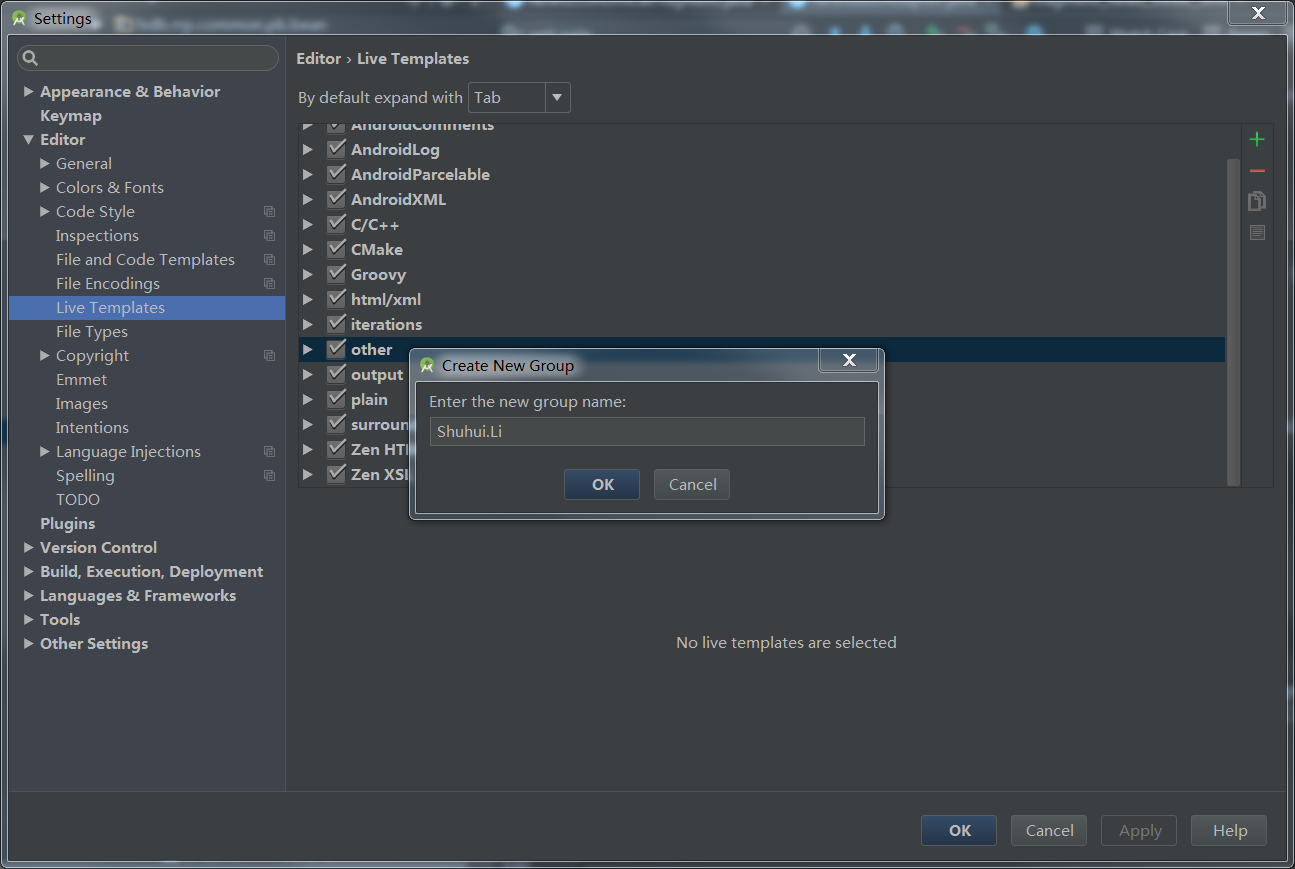Select the Intentions settings entry
The width and height of the screenshot is (1295, 869).
click(92, 428)
